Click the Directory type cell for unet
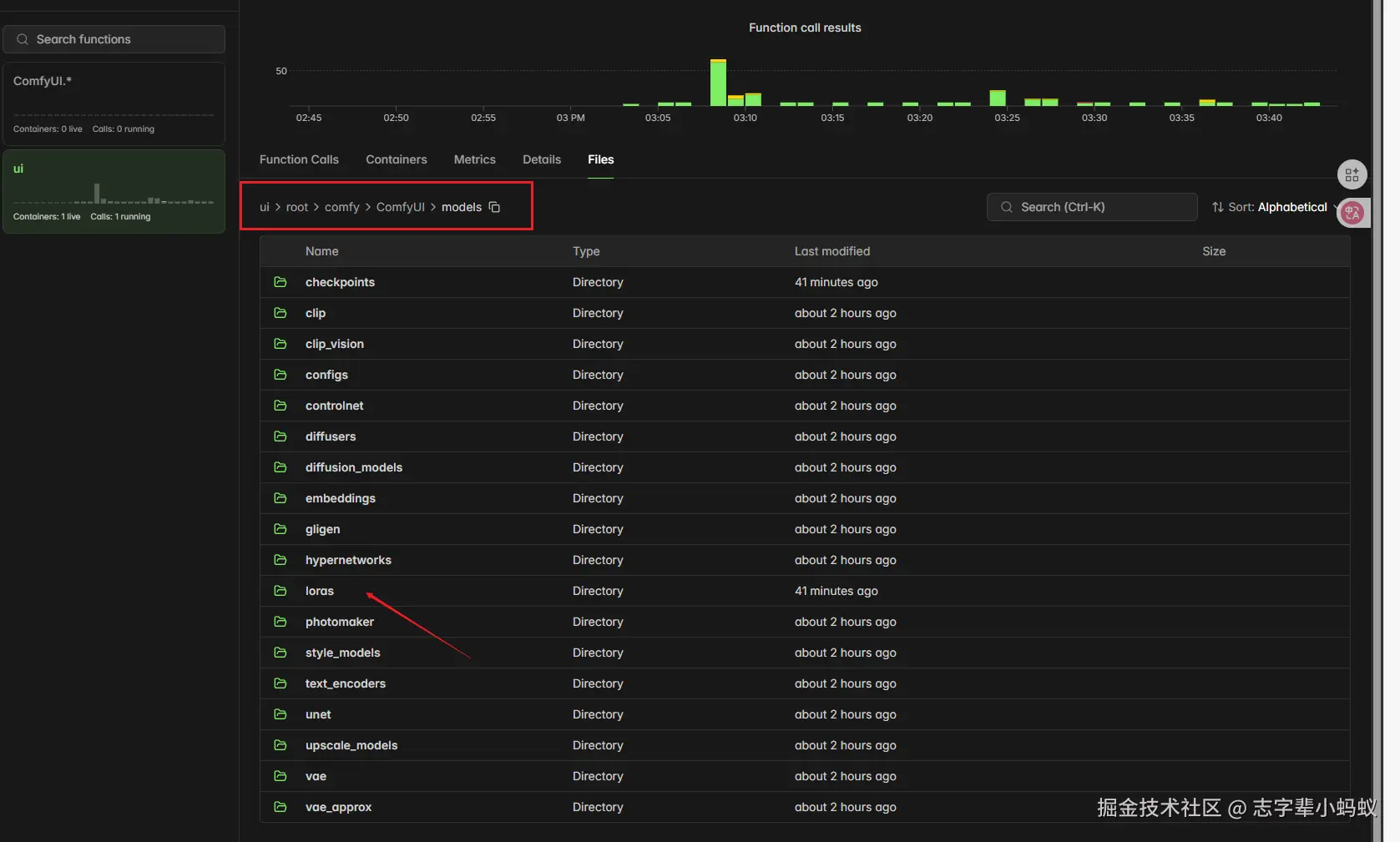This screenshot has width=1400, height=842. [598, 714]
